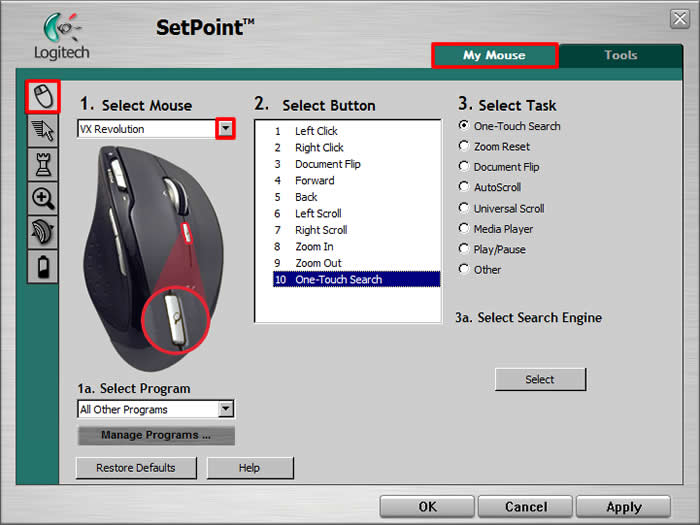This screenshot has height=525, width=700.
Task: Select the Other task option
Action: click(x=464, y=269)
